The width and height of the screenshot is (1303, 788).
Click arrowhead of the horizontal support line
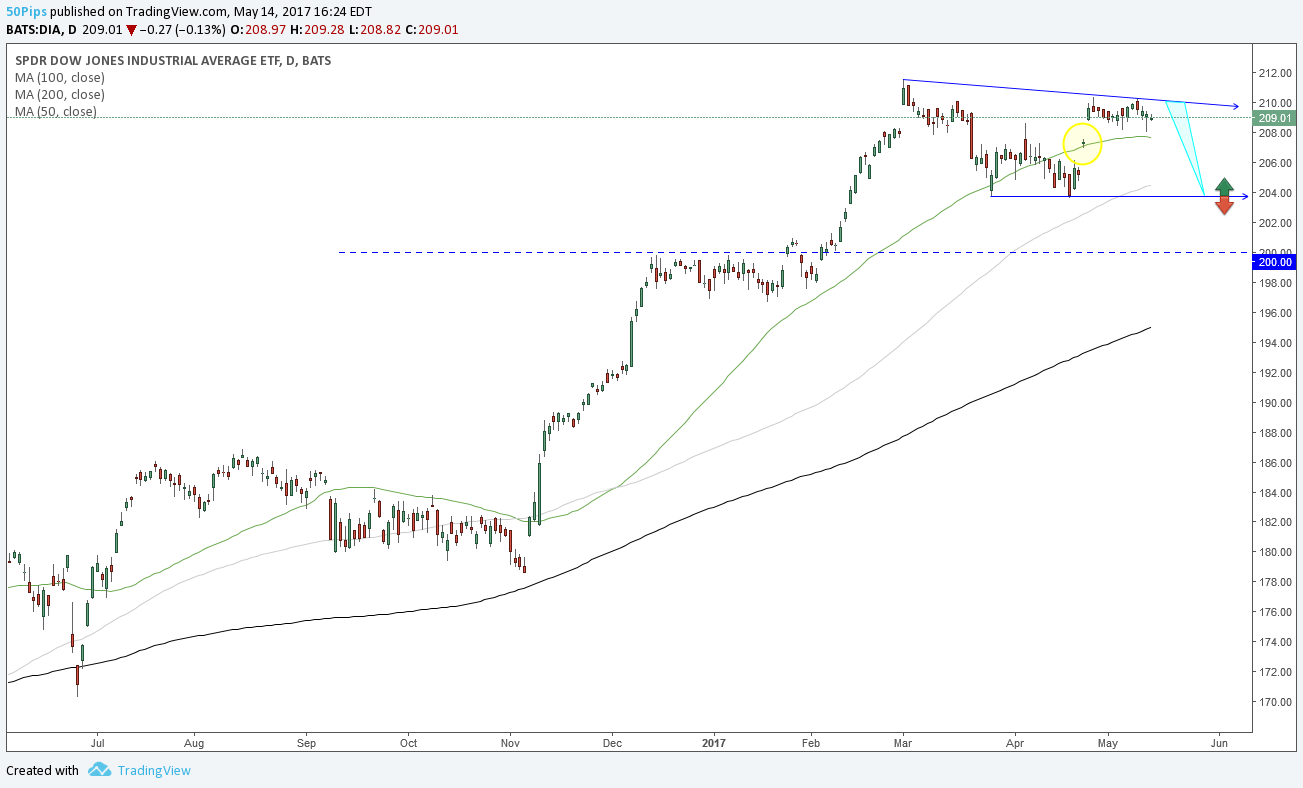(1243, 196)
